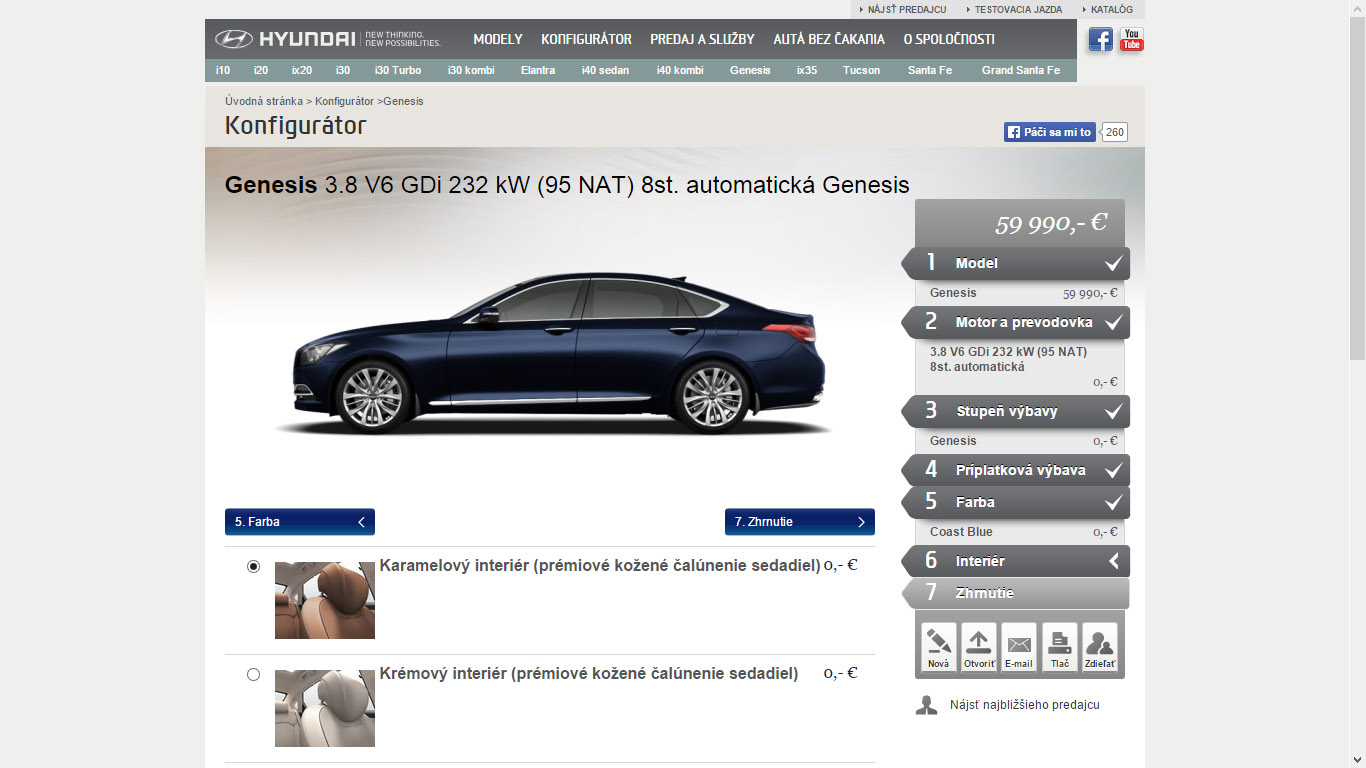This screenshot has width=1366, height=768.
Task: Share configuration using Zdieľať icon
Action: coord(1100,647)
